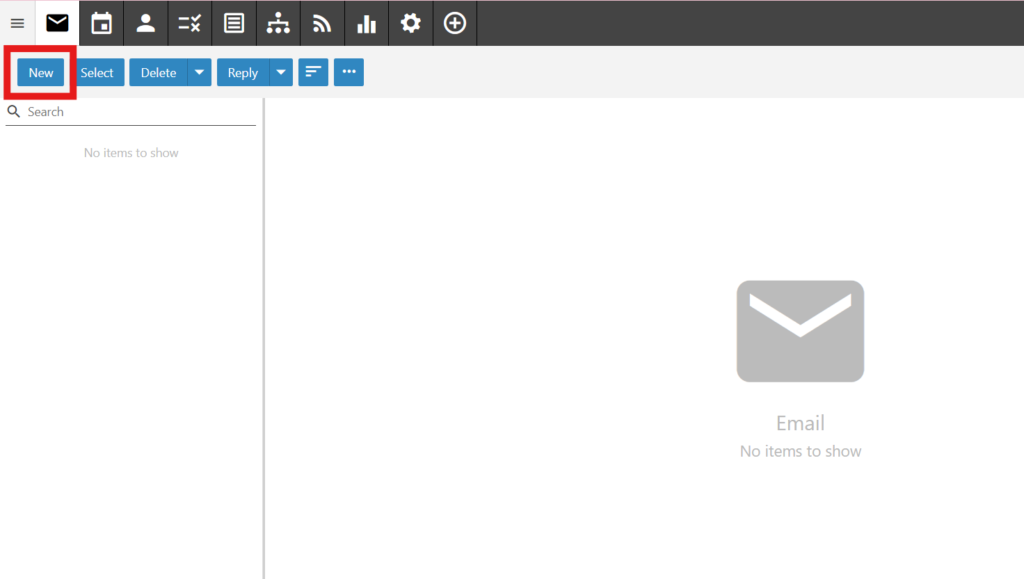Expand the Delete dropdown arrow
The height and width of the screenshot is (579, 1024).
point(200,72)
